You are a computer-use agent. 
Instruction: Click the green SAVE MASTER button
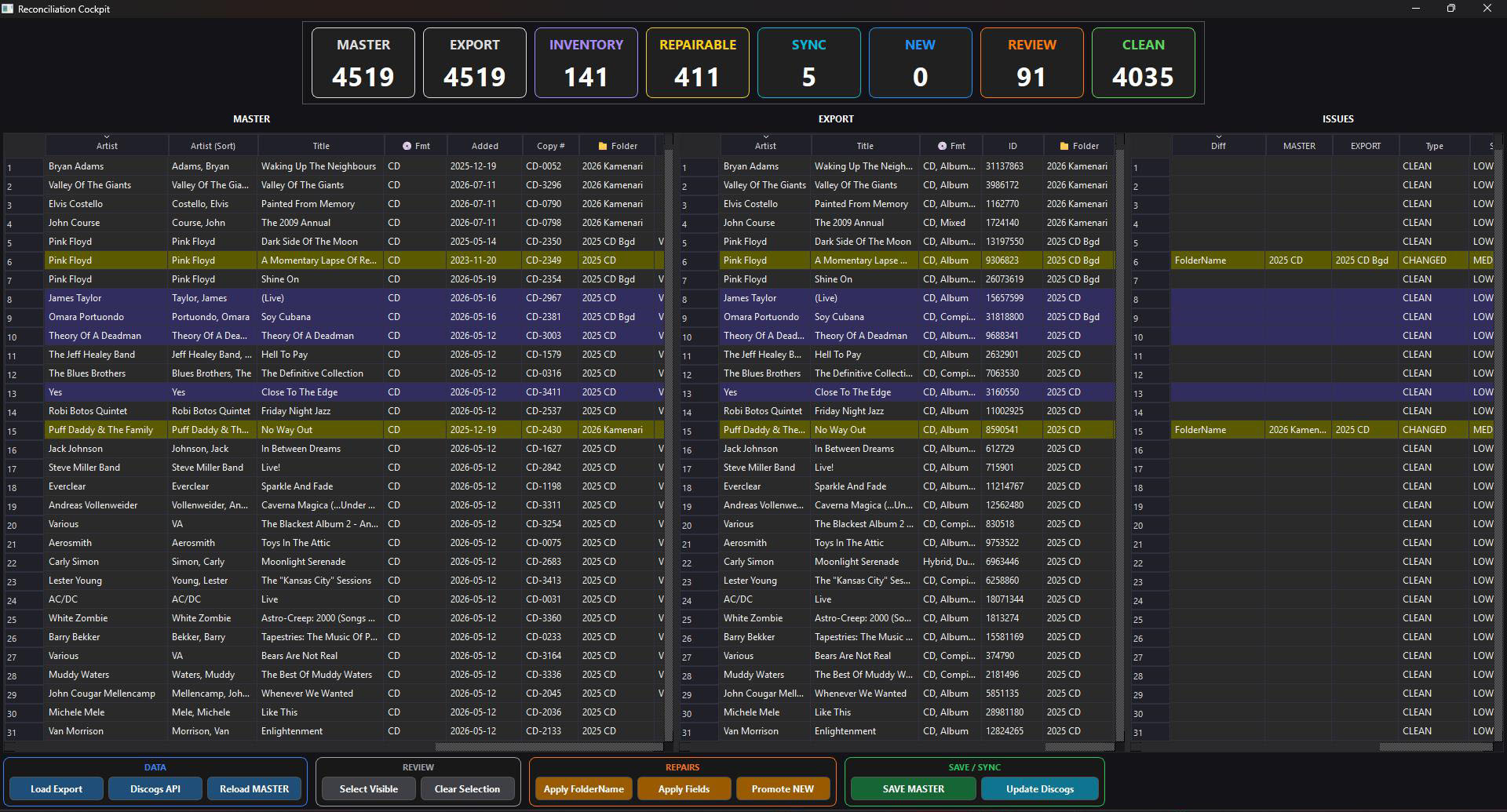point(914,788)
